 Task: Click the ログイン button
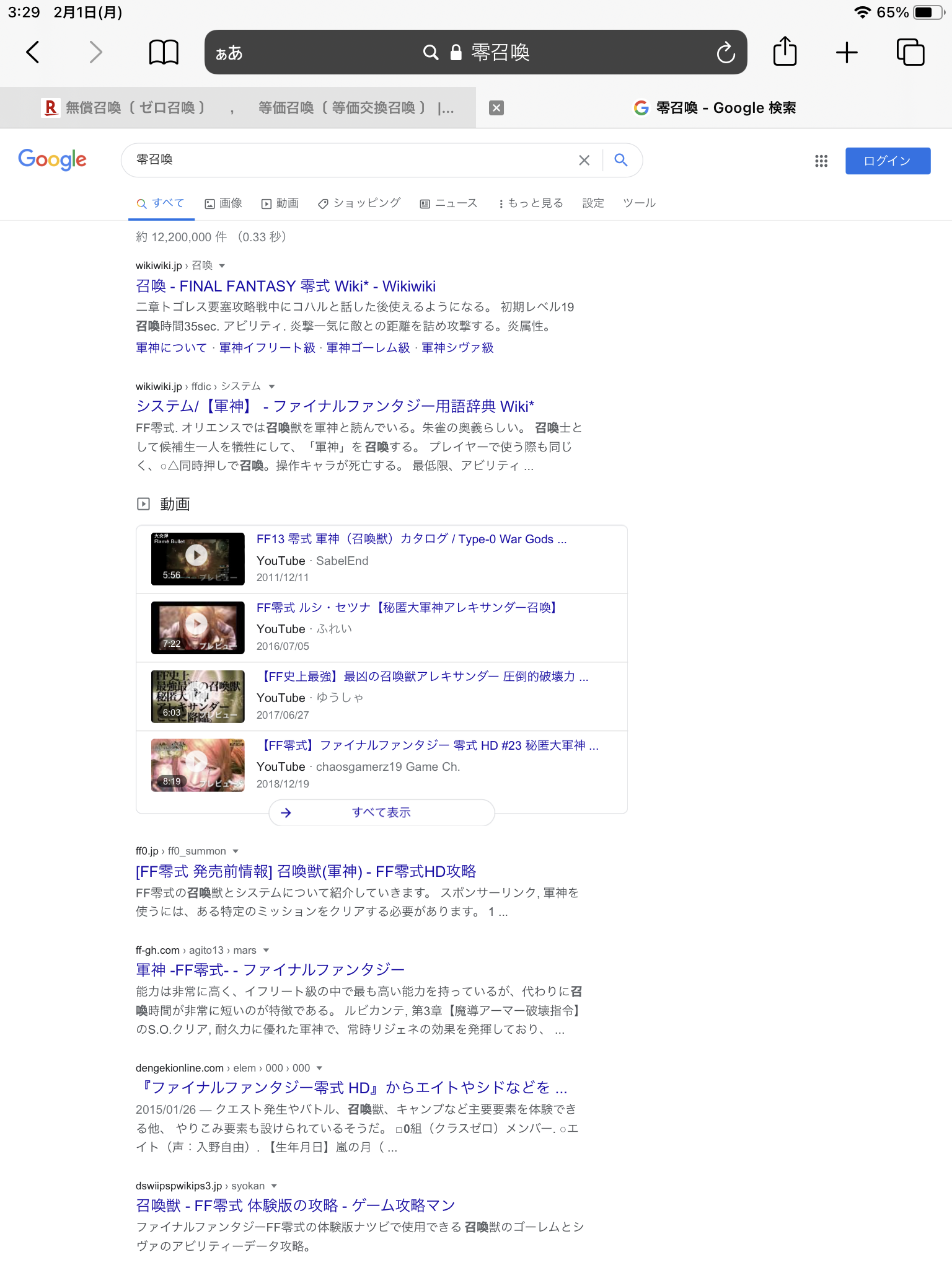click(x=888, y=161)
